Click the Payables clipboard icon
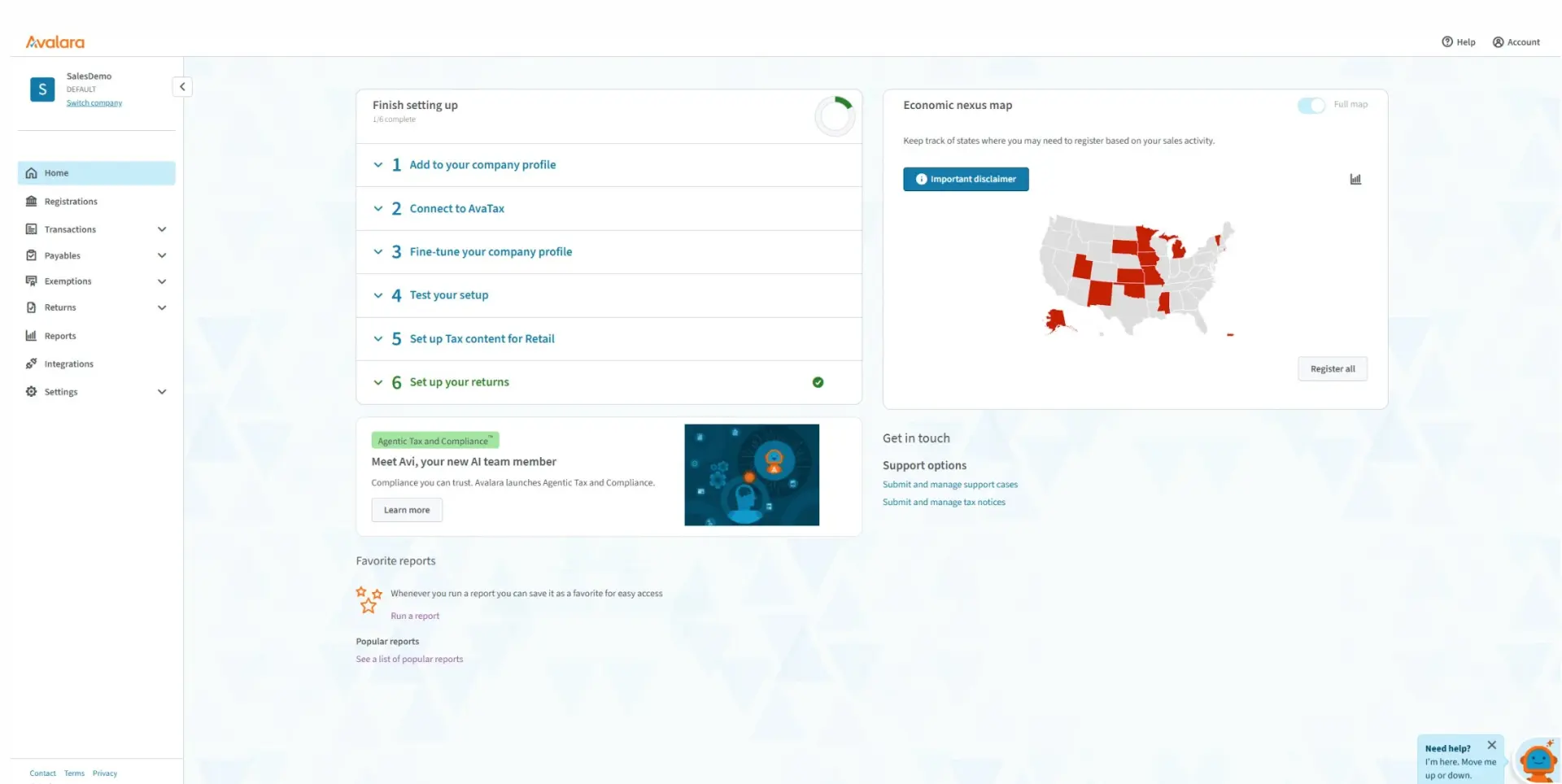The width and height of the screenshot is (1562, 784). click(x=31, y=255)
